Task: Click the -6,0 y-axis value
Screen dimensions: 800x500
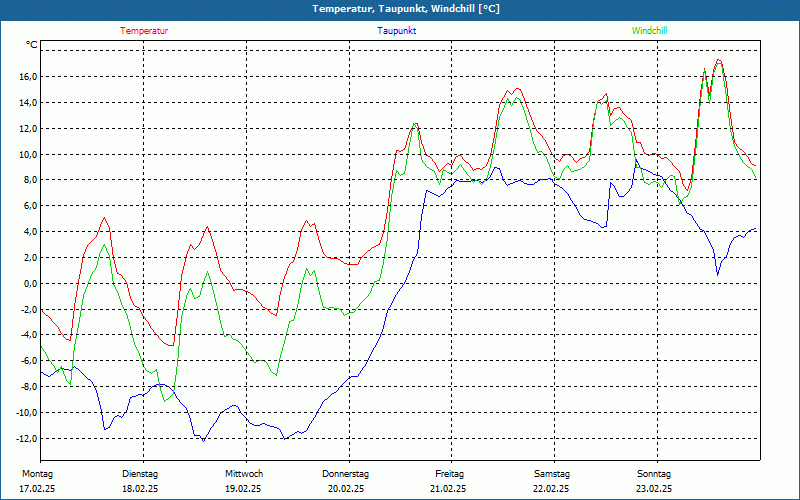Action: pos(28,361)
